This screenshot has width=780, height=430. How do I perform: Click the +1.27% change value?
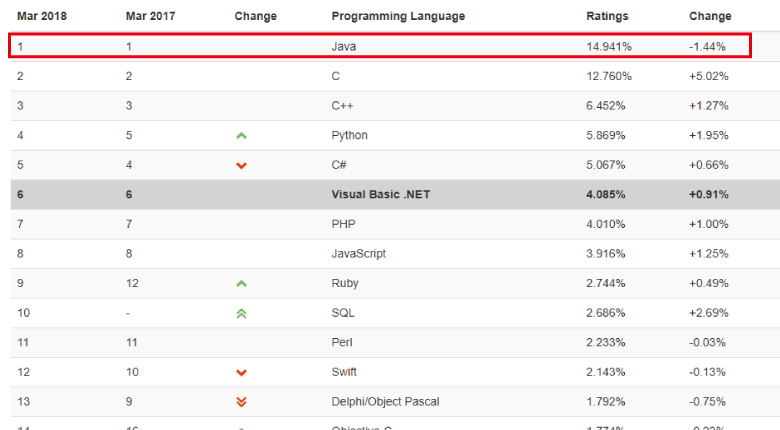tap(708, 106)
